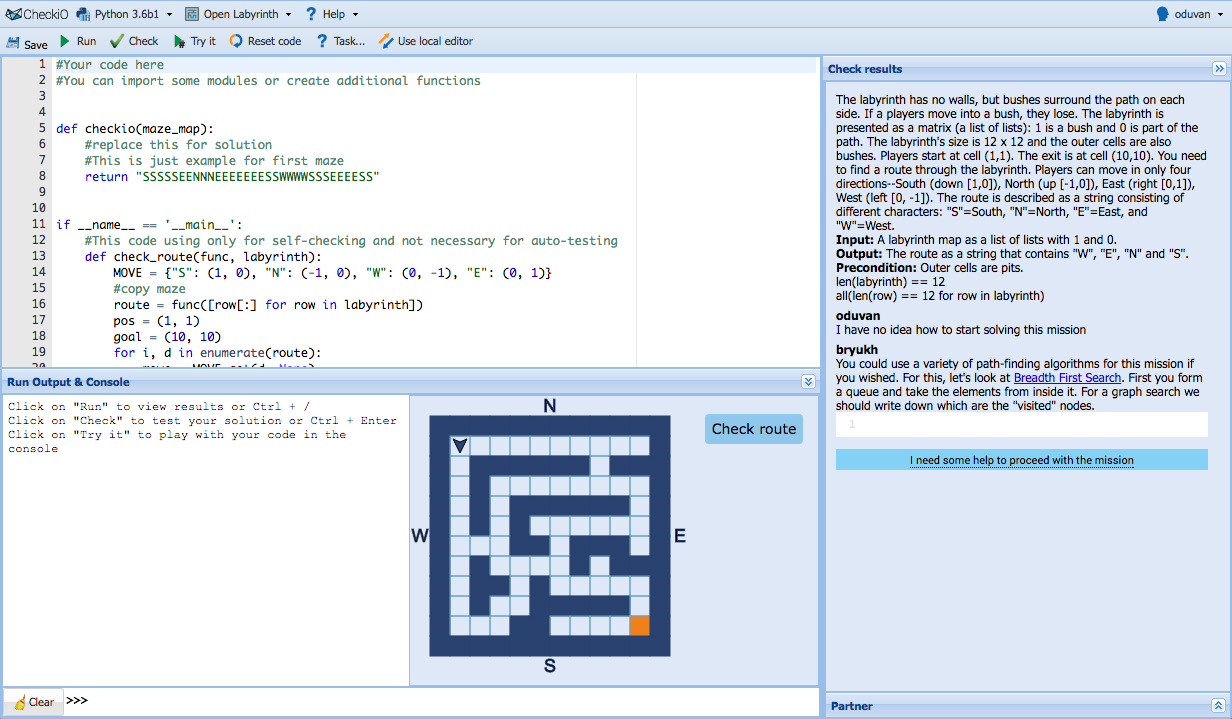Click the Check route button
The width and height of the screenshot is (1232, 719).
(x=753, y=429)
